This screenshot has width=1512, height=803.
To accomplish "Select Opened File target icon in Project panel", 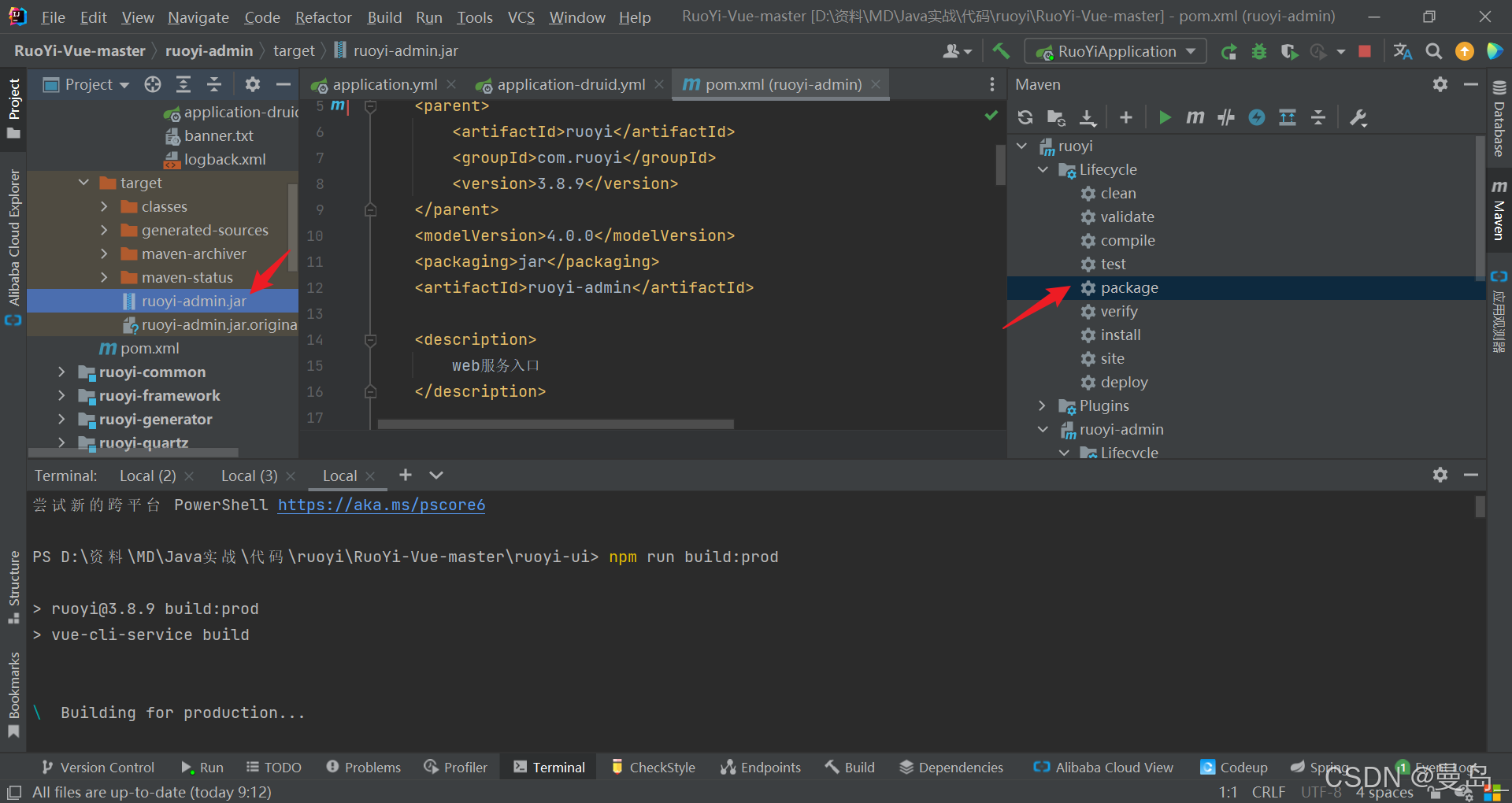I will (x=153, y=84).
